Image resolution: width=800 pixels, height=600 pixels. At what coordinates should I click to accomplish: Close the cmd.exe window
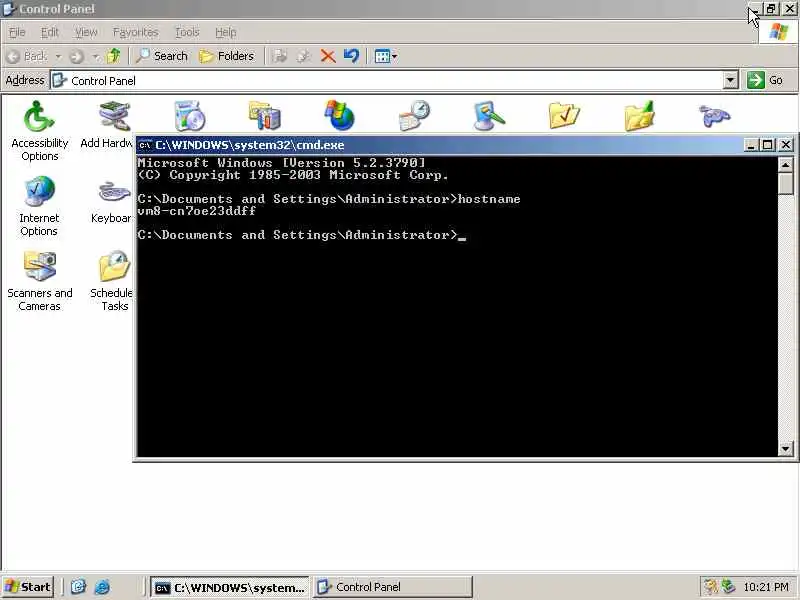[x=786, y=145]
